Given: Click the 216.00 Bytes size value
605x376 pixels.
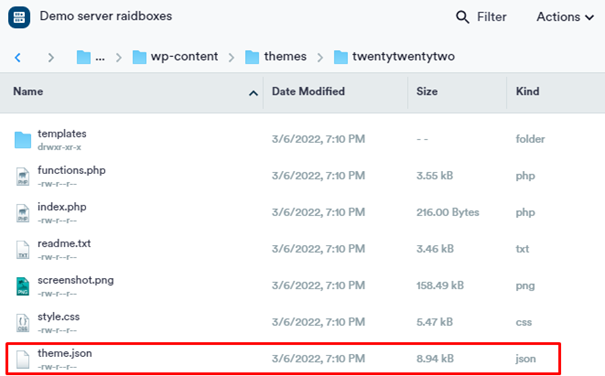Looking at the screenshot, I should click(x=448, y=212).
